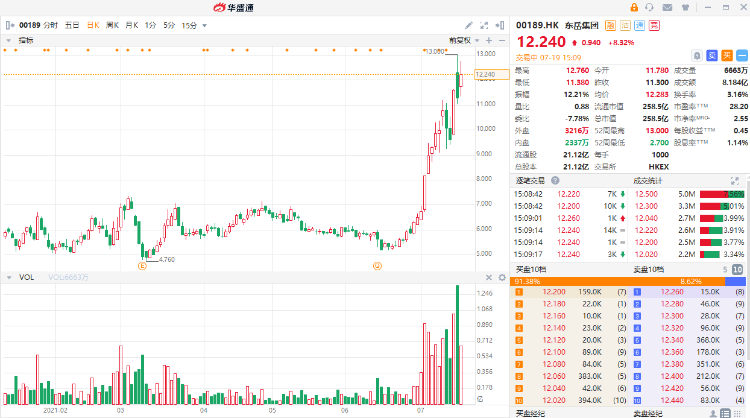Image resolution: width=750 pixels, height=418 pixels.
Task: Switch to 1分 one-minute chart
Action: tap(151, 25)
